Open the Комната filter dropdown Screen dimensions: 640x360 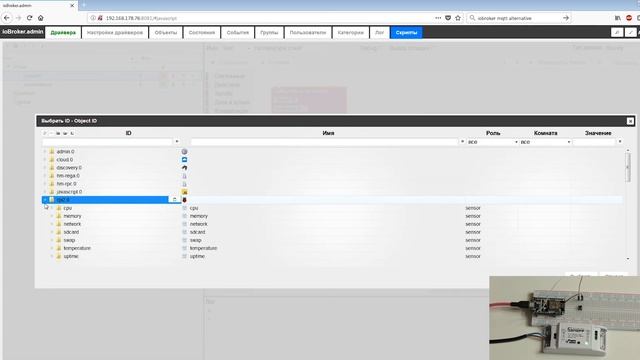pyautogui.click(x=545, y=142)
